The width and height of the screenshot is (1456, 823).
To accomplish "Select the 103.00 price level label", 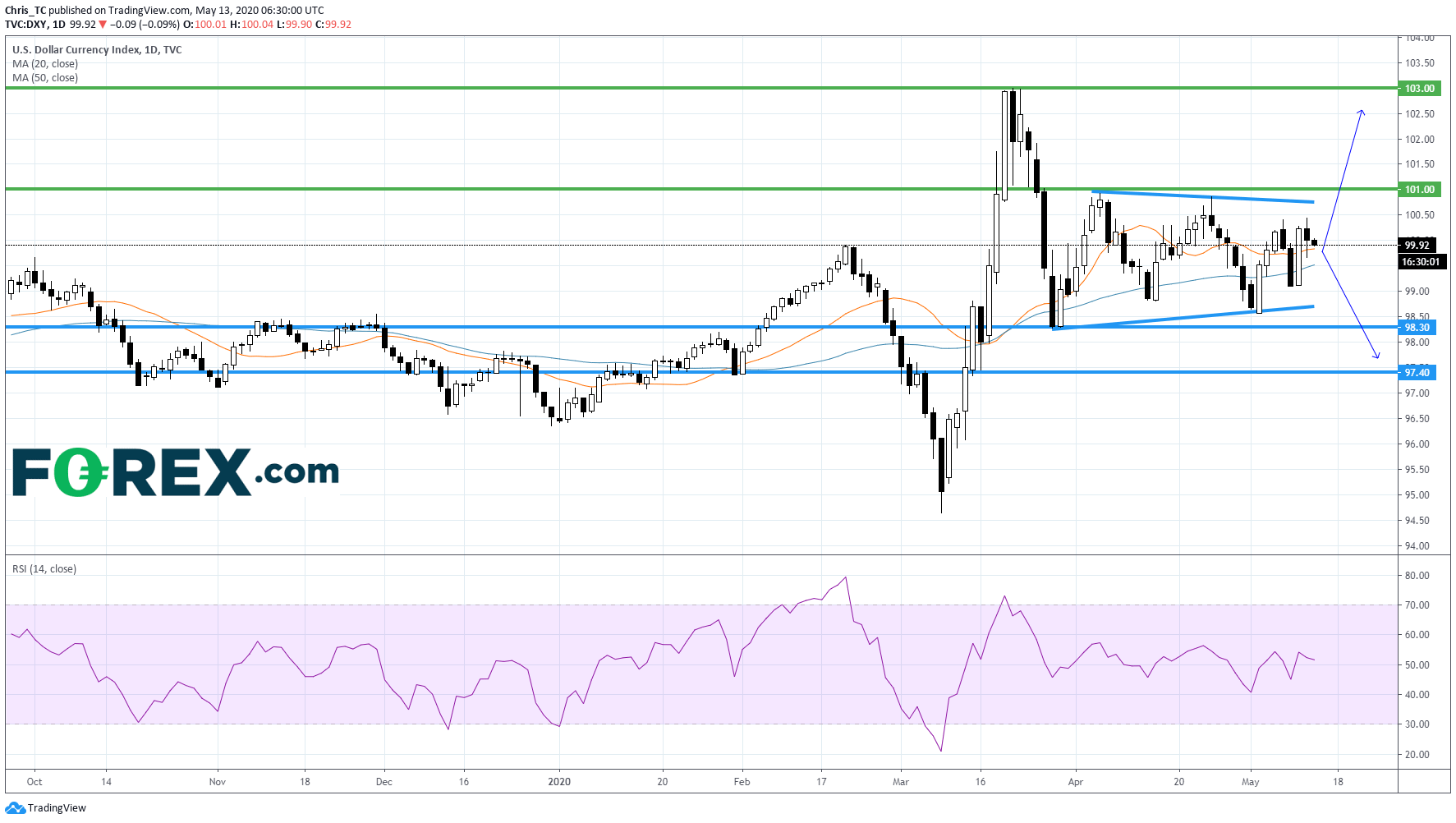I will point(1419,88).
